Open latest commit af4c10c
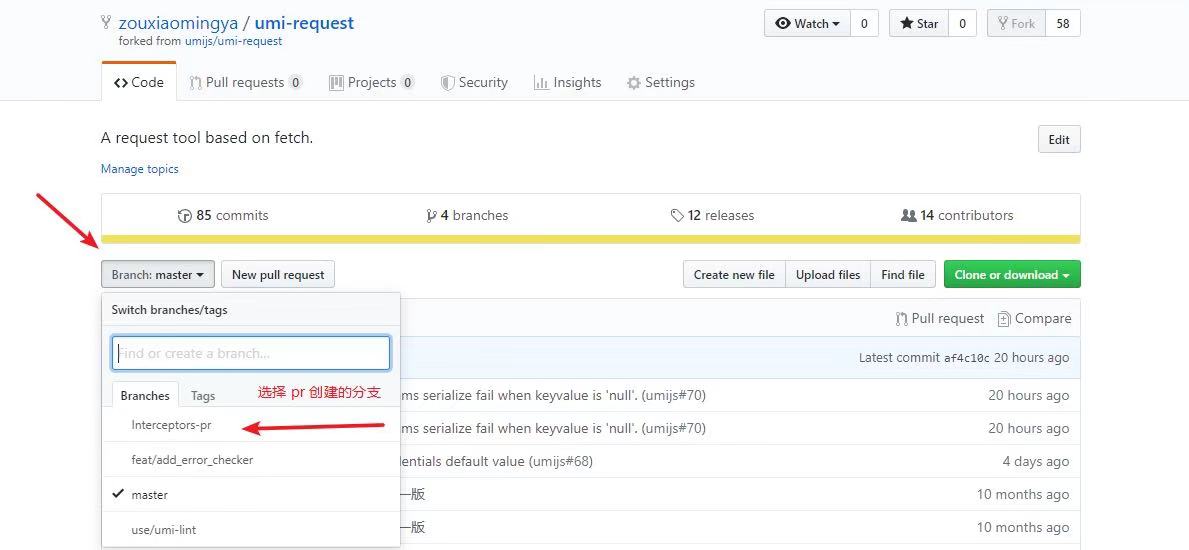This screenshot has width=1189, height=550. tap(967, 358)
